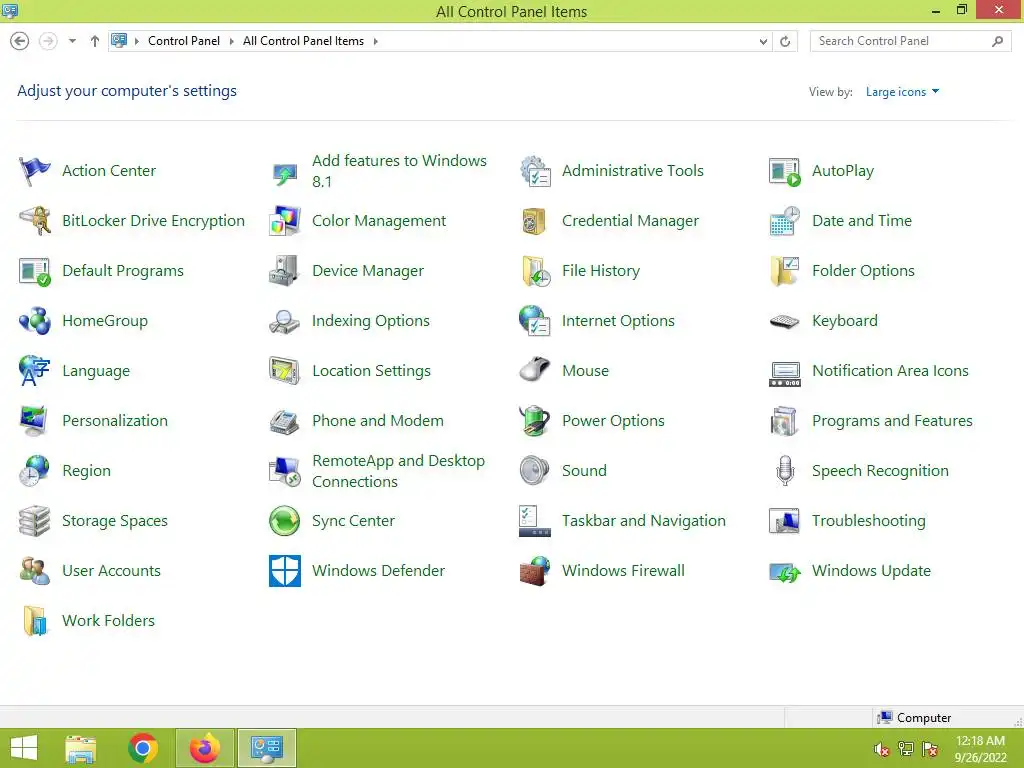The width and height of the screenshot is (1024, 768).
Task: Open the Location Settings map icon
Action: pyautogui.click(x=285, y=371)
